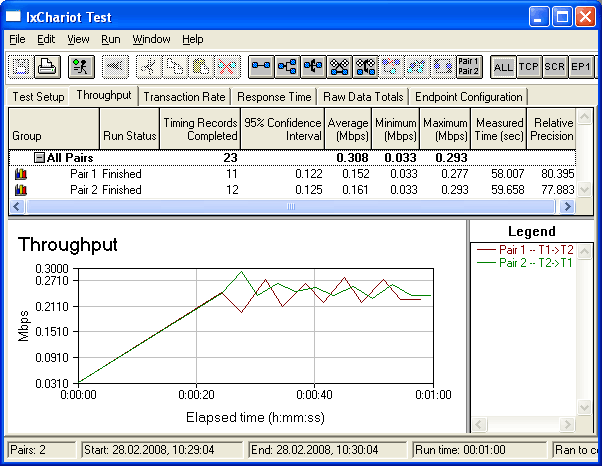Select the Pair 1 Finished row
Viewport: 602px width, 466px height.
point(292,174)
